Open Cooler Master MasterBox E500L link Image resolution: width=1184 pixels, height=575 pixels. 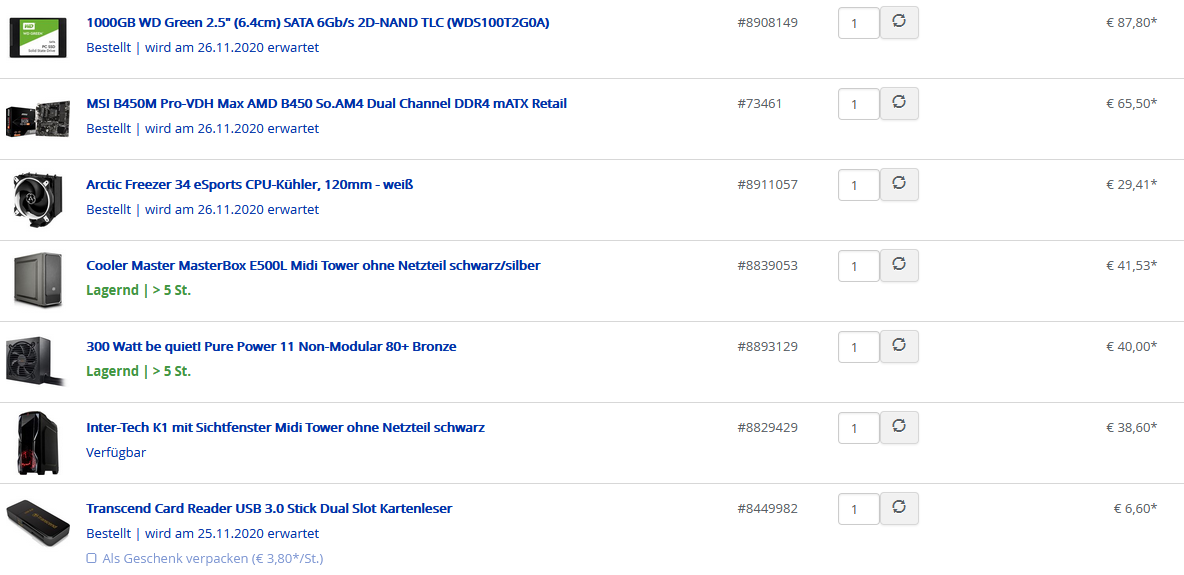tap(313, 265)
